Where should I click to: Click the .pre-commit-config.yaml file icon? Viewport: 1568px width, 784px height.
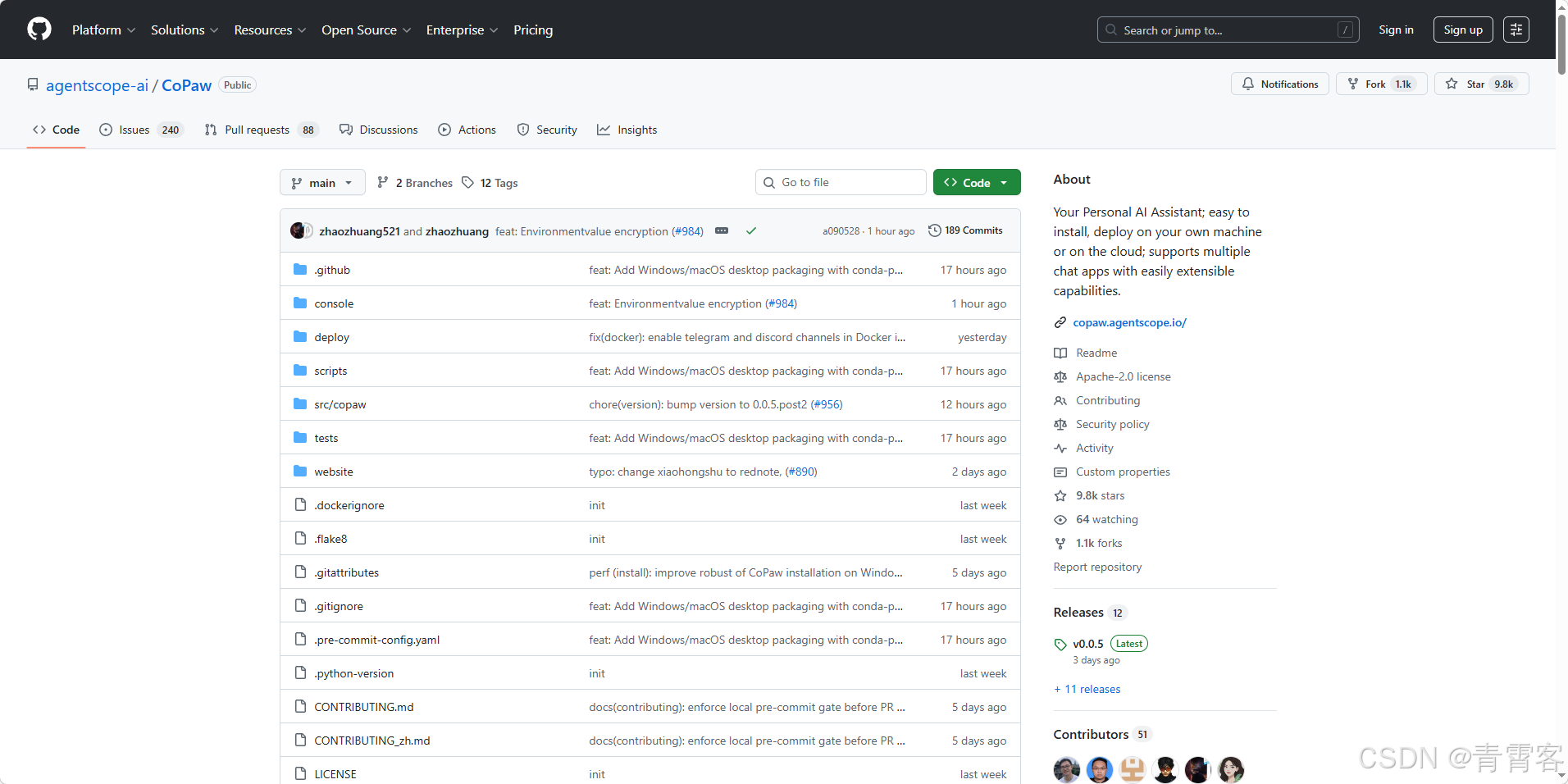pyautogui.click(x=300, y=640)
